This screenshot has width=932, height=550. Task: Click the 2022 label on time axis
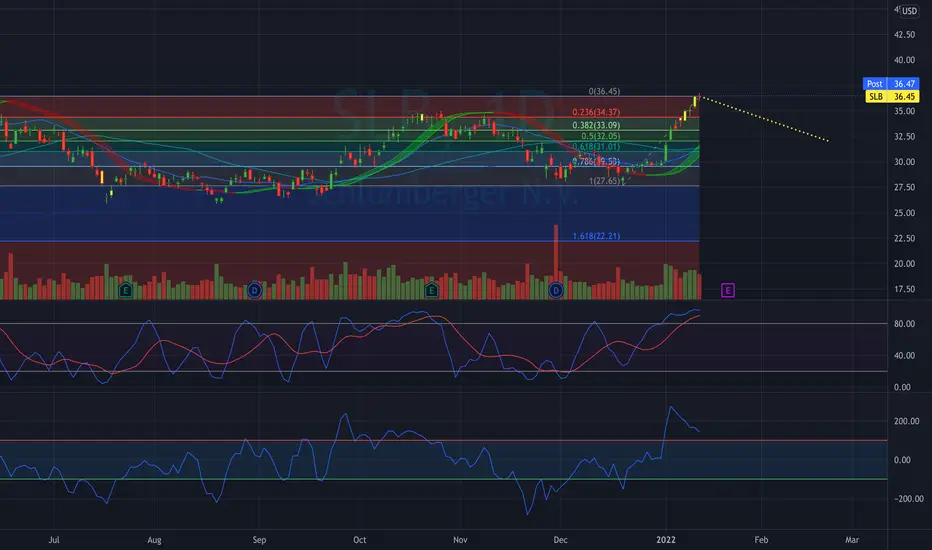click(x=666, y=540)
